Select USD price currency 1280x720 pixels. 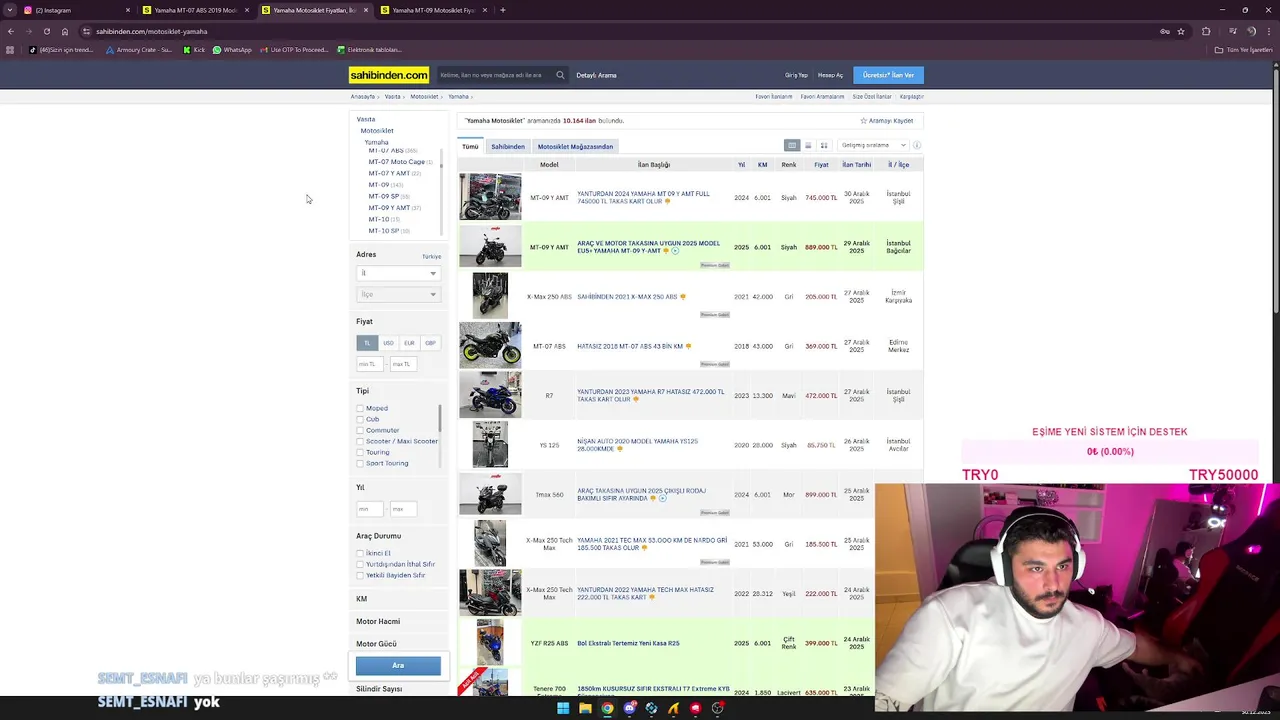coord(388,343)
